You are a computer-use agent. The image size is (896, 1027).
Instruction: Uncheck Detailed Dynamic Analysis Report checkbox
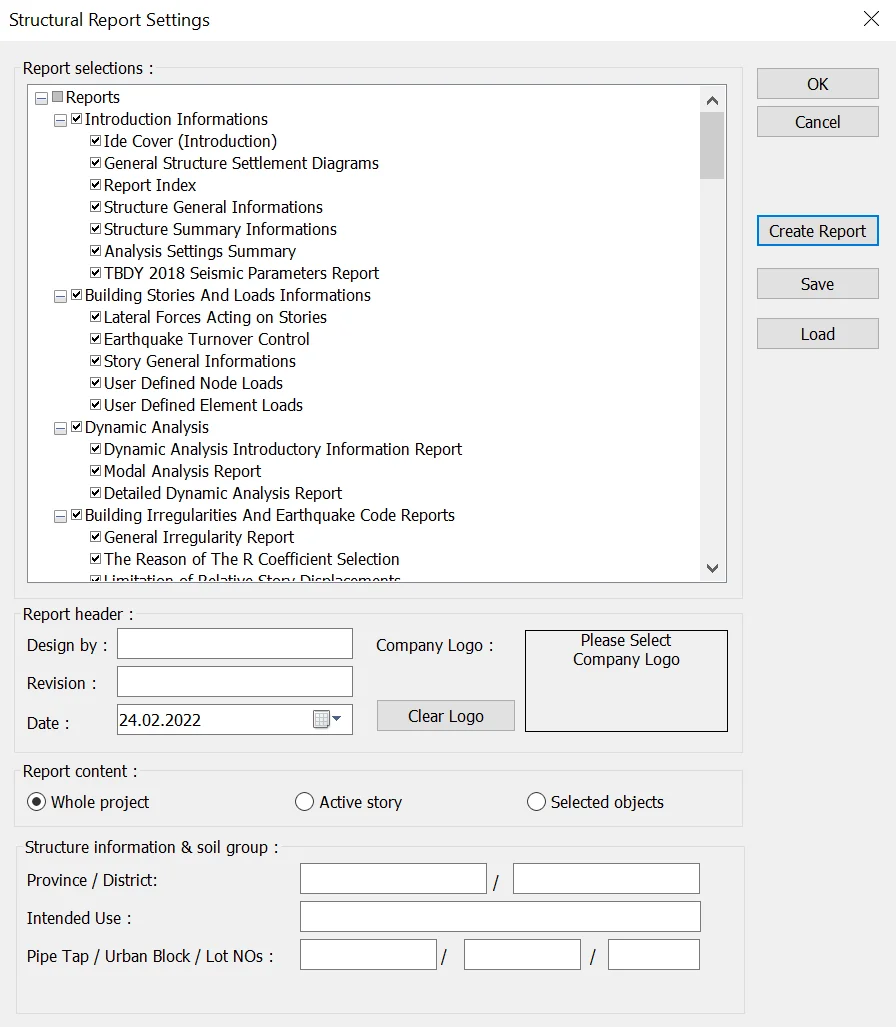[x=96, y=493]
